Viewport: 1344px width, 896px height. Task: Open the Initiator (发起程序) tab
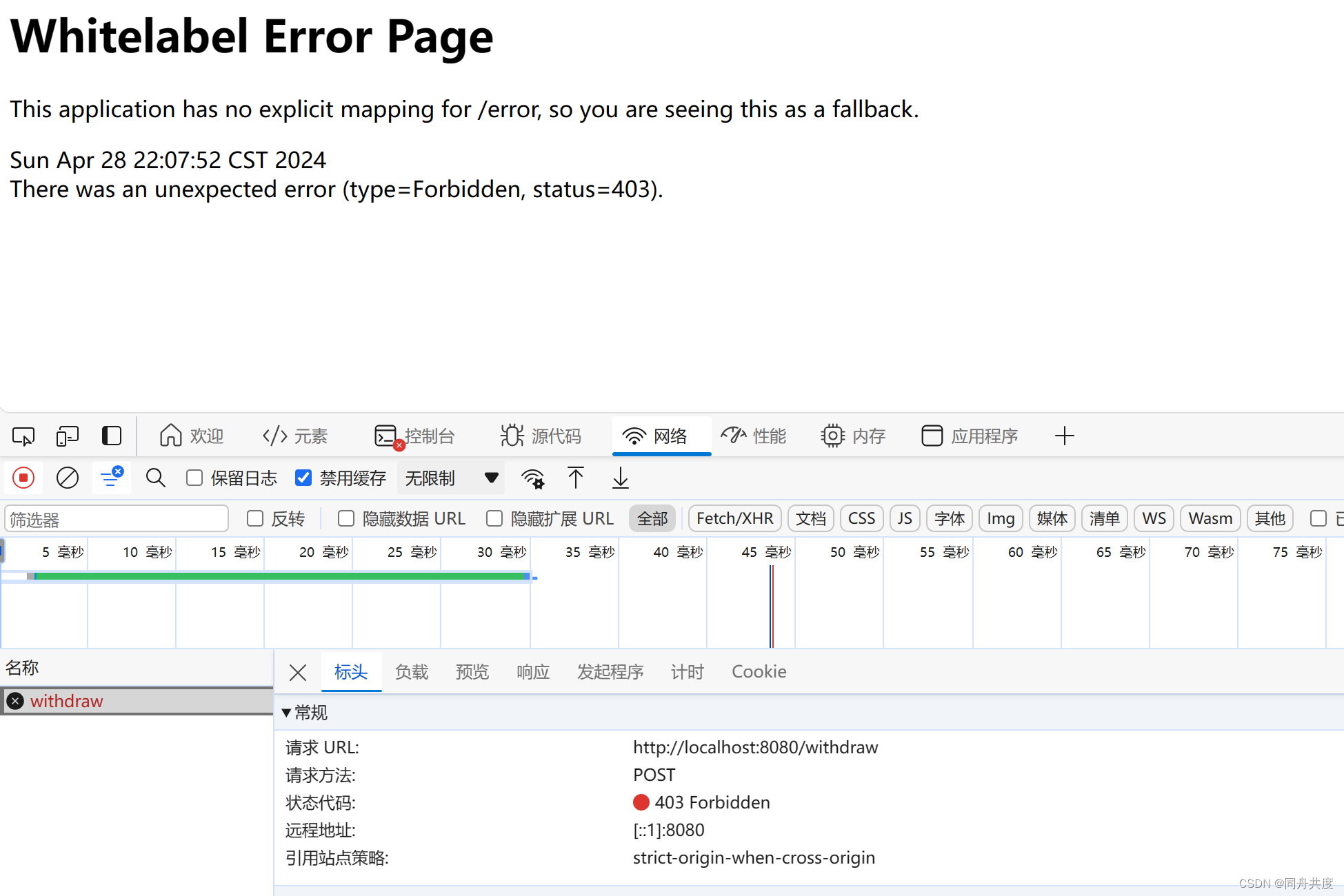610,672
